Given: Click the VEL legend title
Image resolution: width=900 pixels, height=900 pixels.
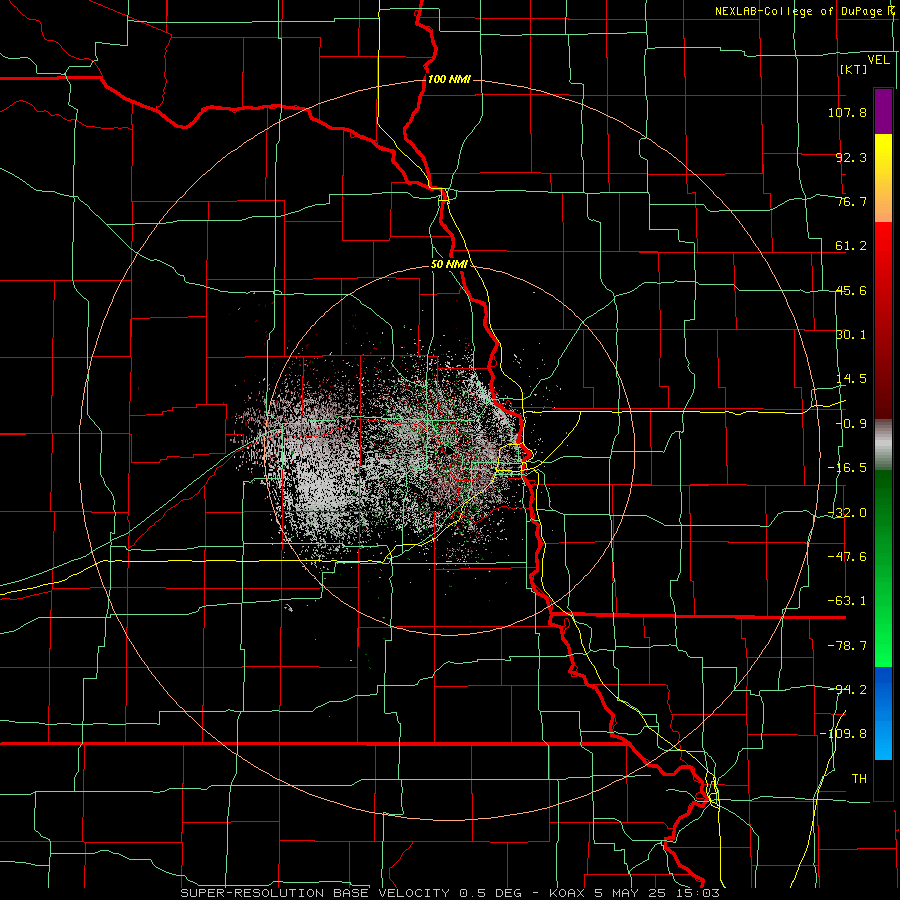Looking at the screenshot, I should 878,60.
